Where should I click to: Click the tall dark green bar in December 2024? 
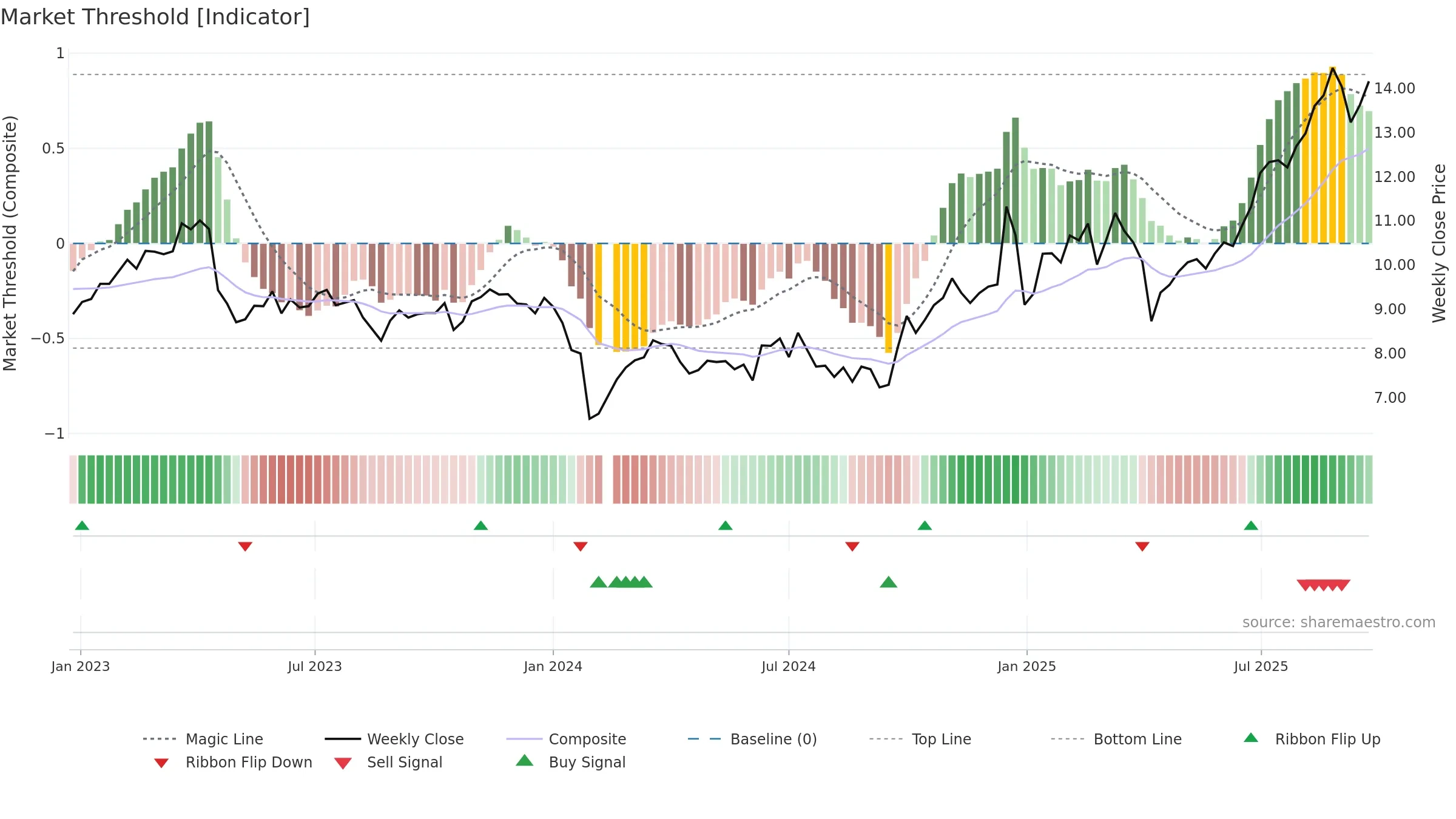click(x=1016, y=180)
